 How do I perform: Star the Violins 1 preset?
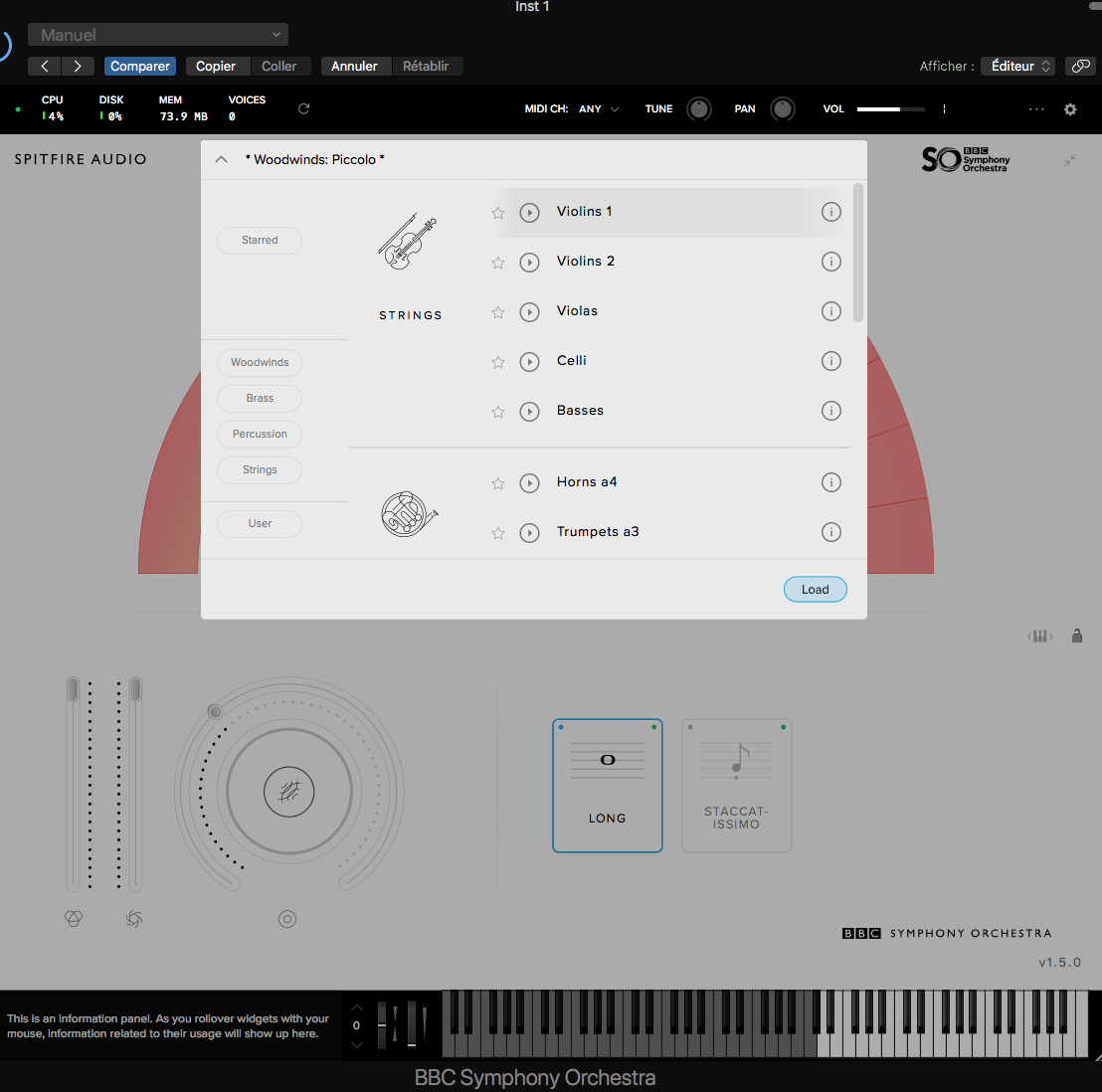point(498,213)
